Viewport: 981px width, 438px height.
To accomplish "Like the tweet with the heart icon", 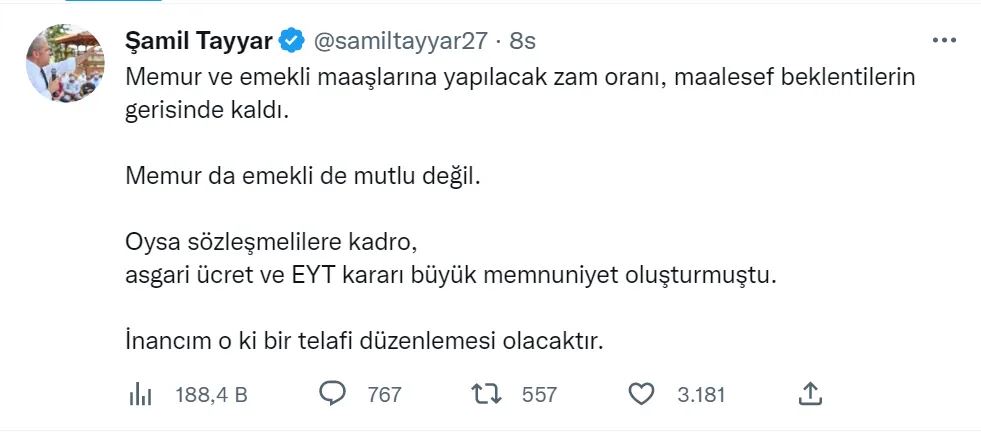I will click(641, 394).
